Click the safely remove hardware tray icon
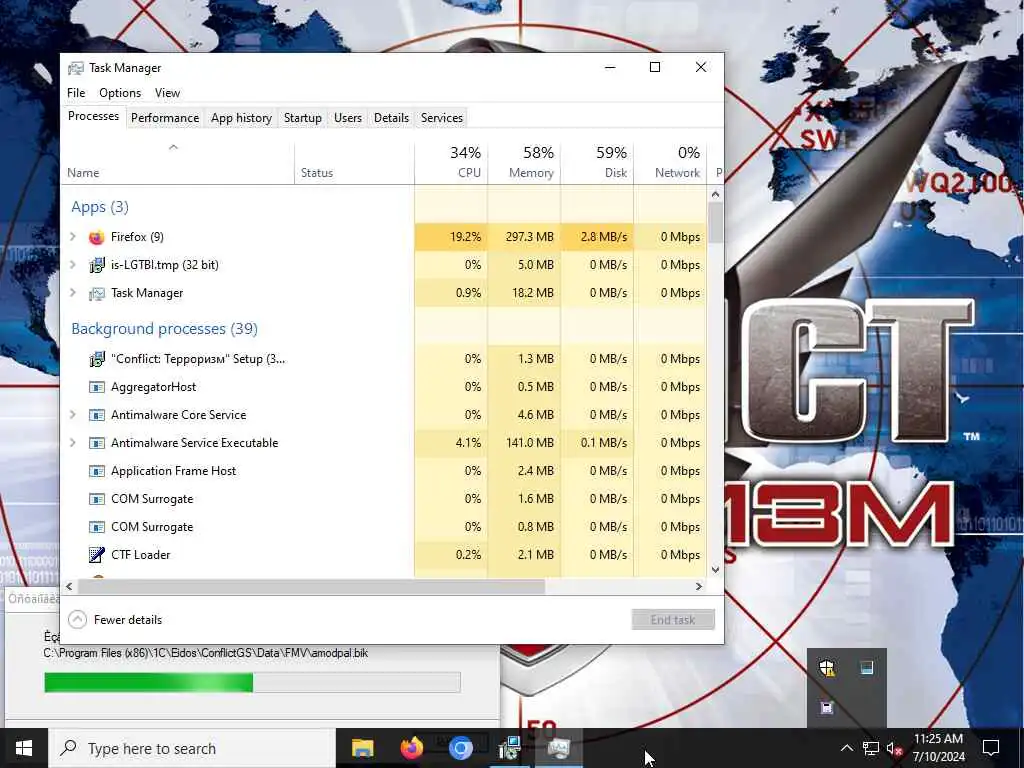This screenshot has height=768, width=1024. 827,707
